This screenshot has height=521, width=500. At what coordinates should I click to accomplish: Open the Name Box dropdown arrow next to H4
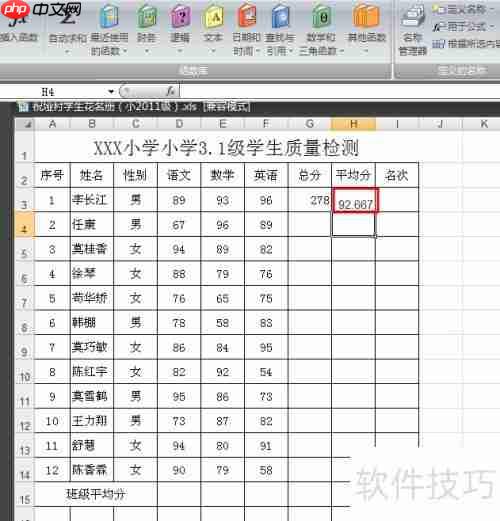111,91
